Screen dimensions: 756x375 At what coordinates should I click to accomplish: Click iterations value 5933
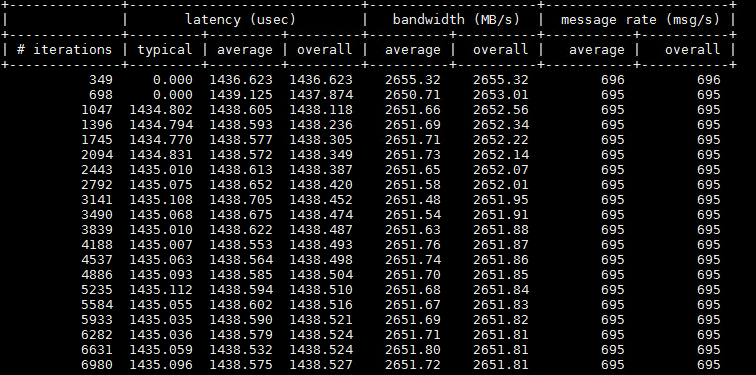coord(96,320)
